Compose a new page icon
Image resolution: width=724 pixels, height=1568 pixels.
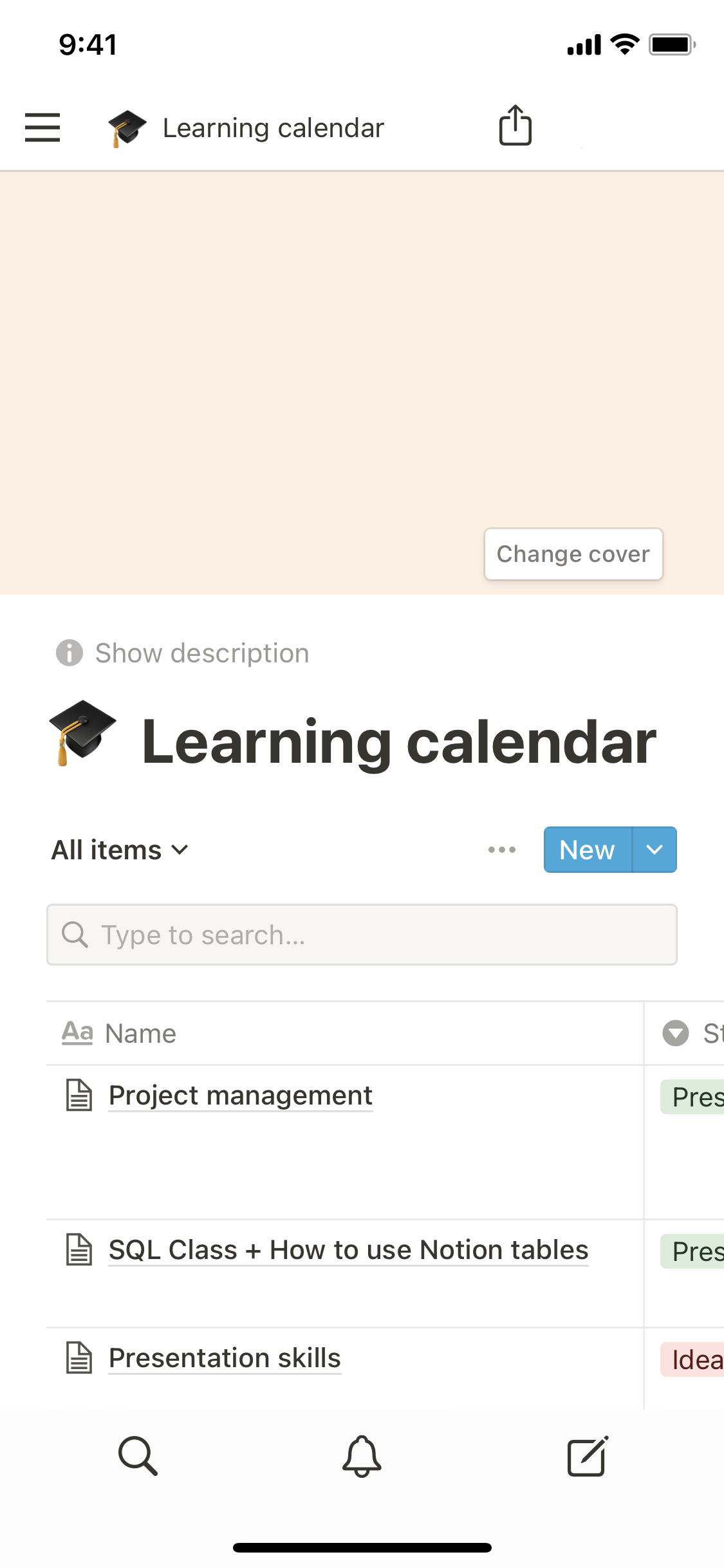pos(587,1456)
